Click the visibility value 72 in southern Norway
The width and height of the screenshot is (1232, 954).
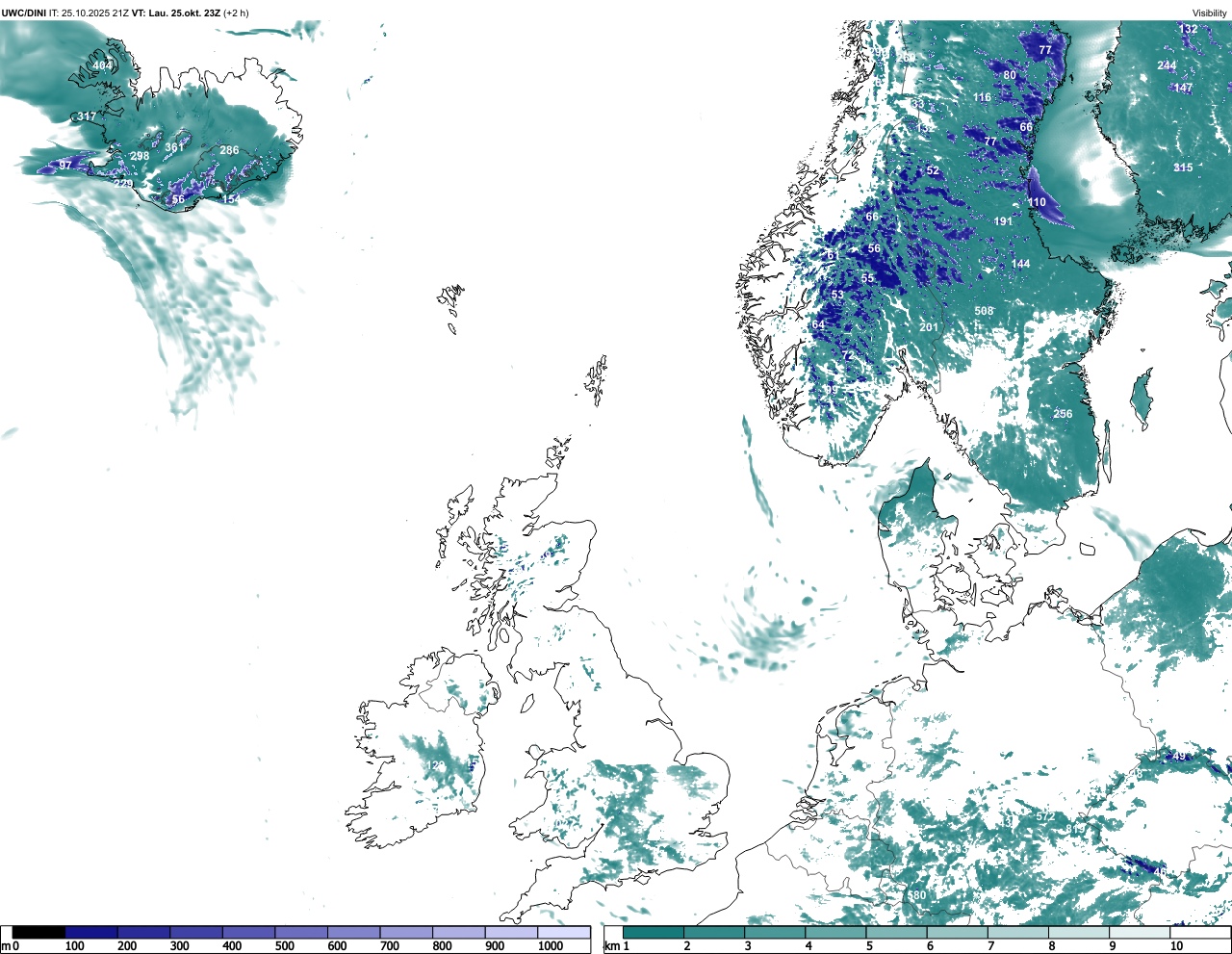[x=848, y=355]
